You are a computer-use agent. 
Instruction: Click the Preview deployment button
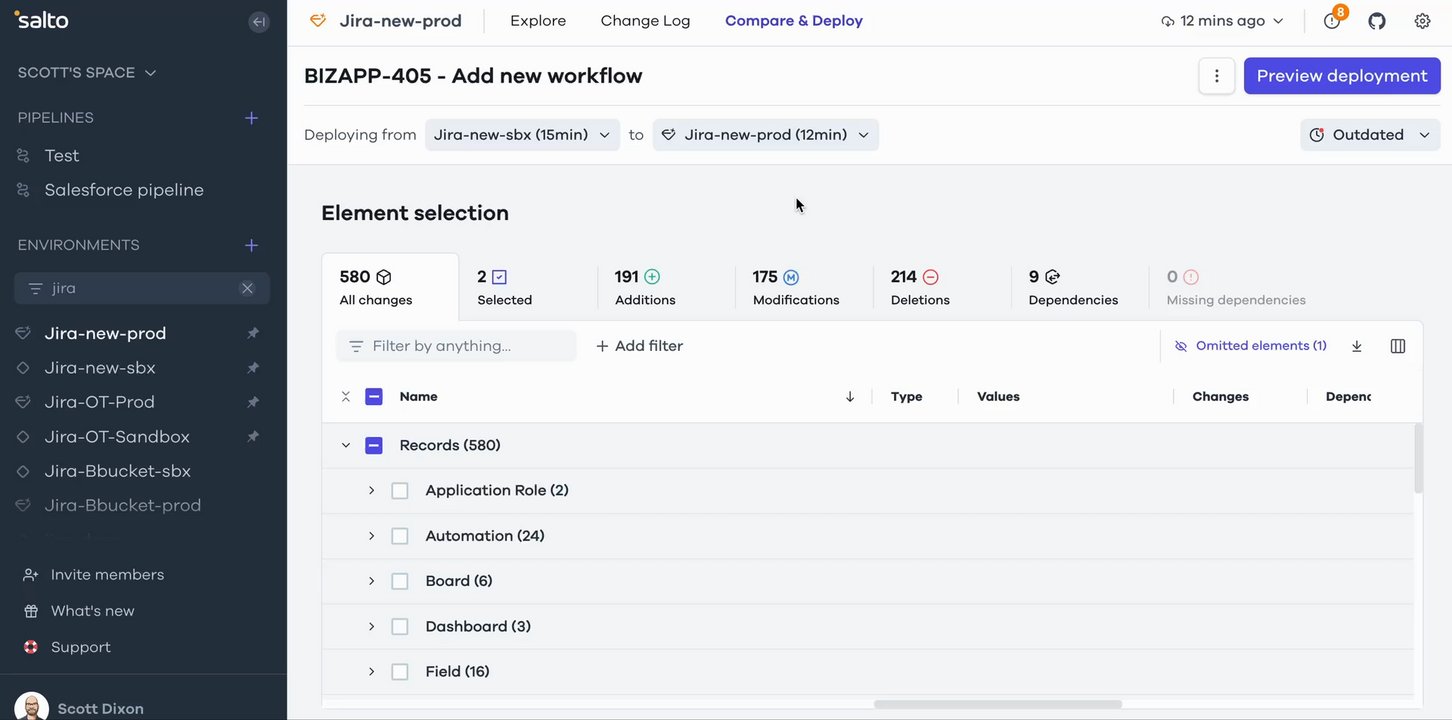(x=1341, y=76)
